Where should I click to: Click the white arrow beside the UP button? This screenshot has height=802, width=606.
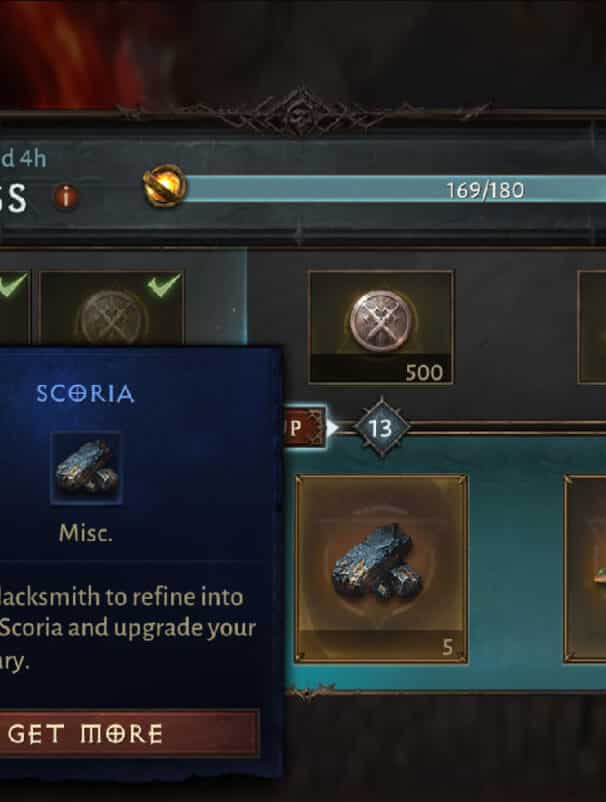[332, 428]
